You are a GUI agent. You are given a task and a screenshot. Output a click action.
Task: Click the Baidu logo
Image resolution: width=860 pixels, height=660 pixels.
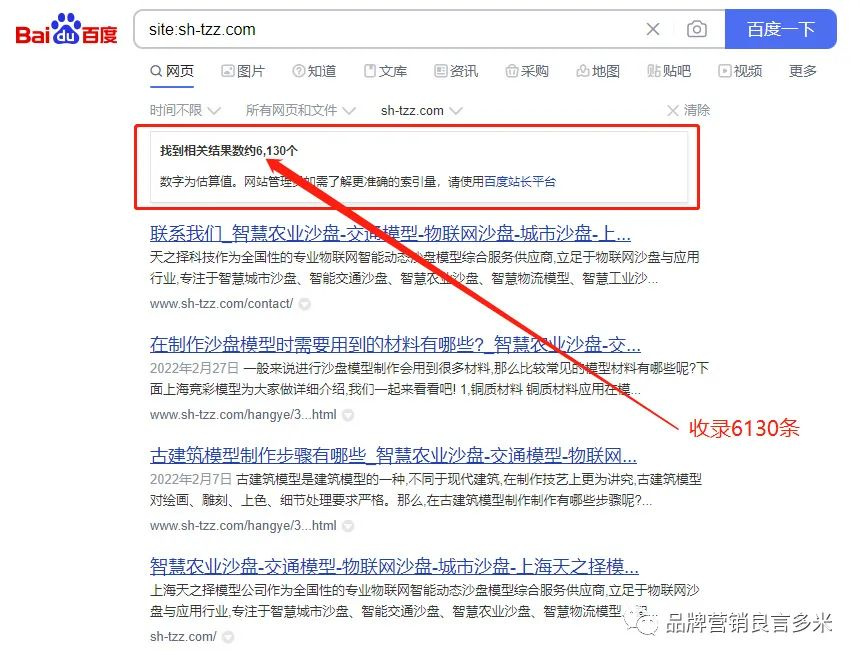pyautogui.click(x=66, y=29)
